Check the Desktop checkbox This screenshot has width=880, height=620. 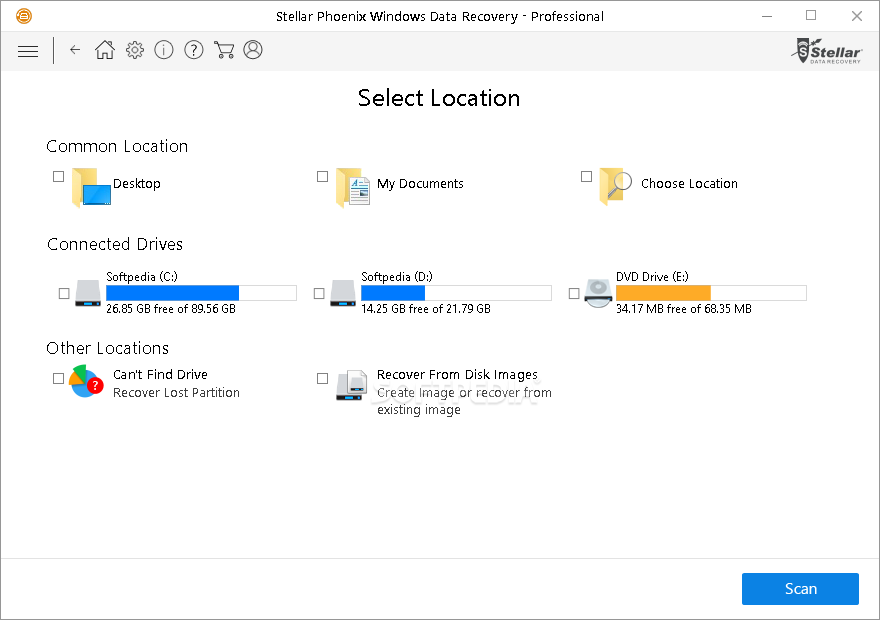tap(58, 176)
